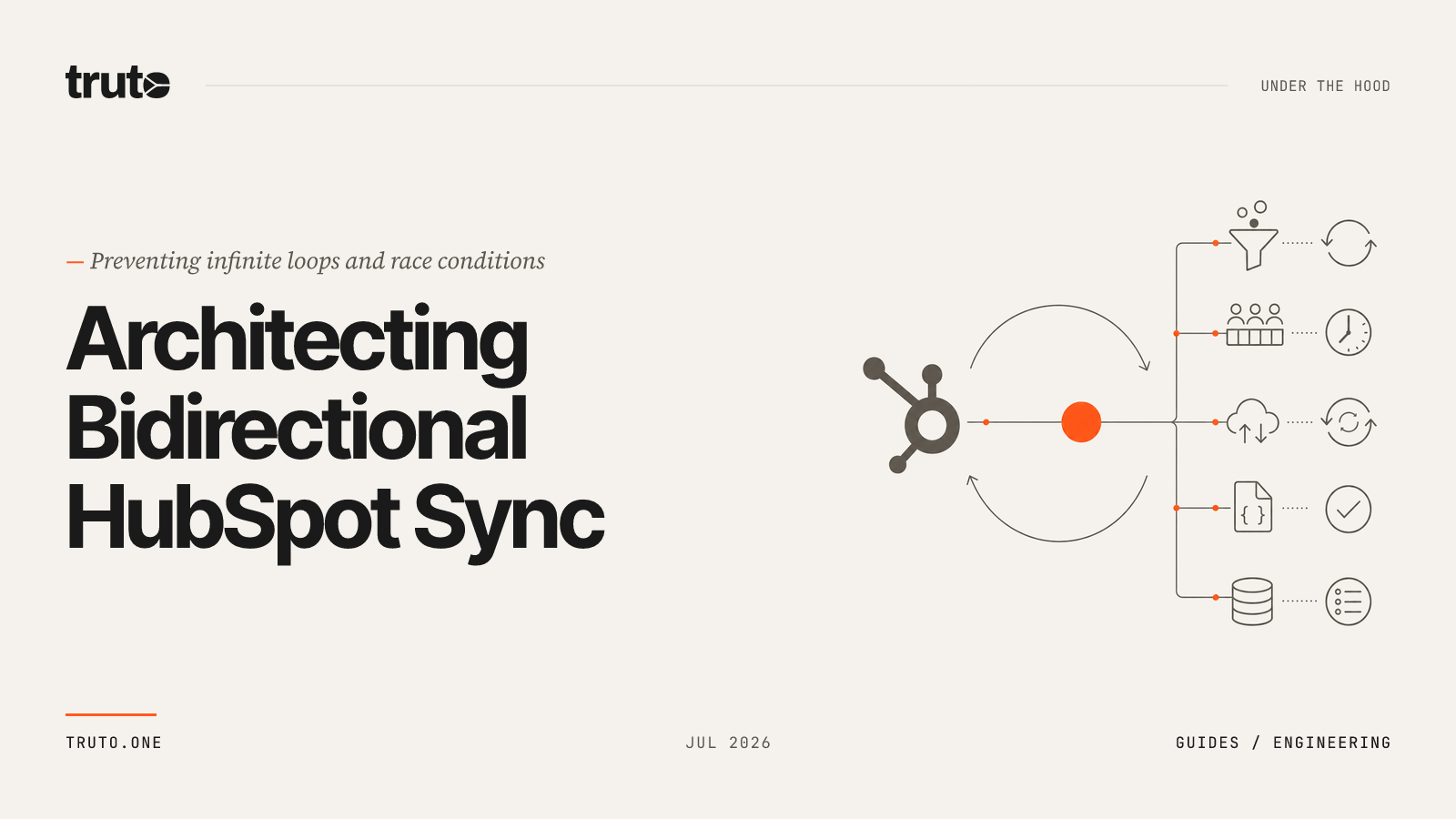This screenshot has width=1456, height=819.
Task: Click the circular sync arrows beside the funnel
Action: pos(1349,243)
